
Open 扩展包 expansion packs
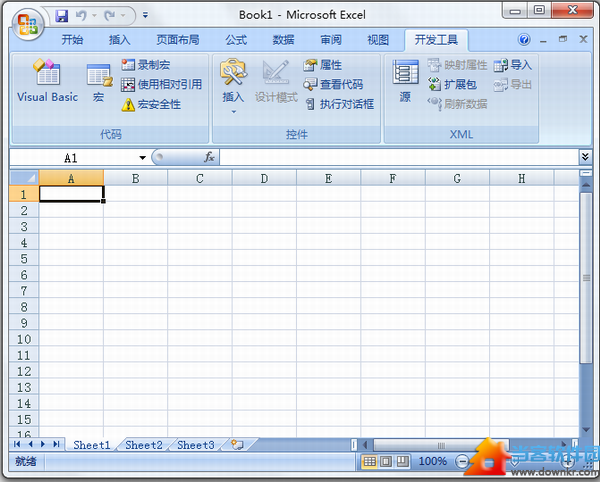(x=452, y=84)
